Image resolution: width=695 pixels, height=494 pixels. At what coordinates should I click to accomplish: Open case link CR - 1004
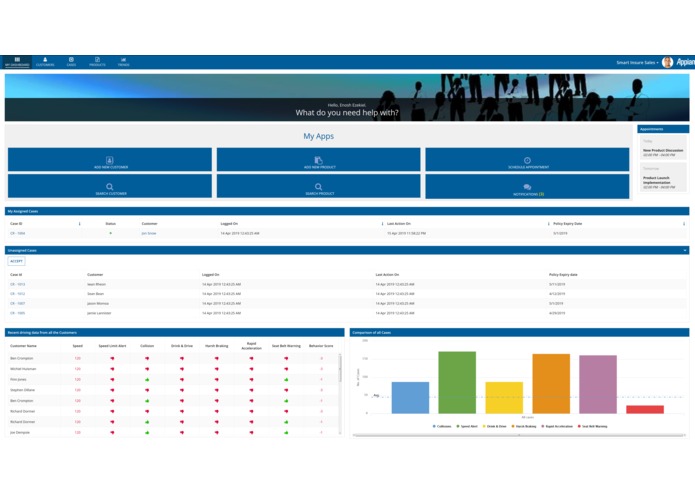coord(18,233)
